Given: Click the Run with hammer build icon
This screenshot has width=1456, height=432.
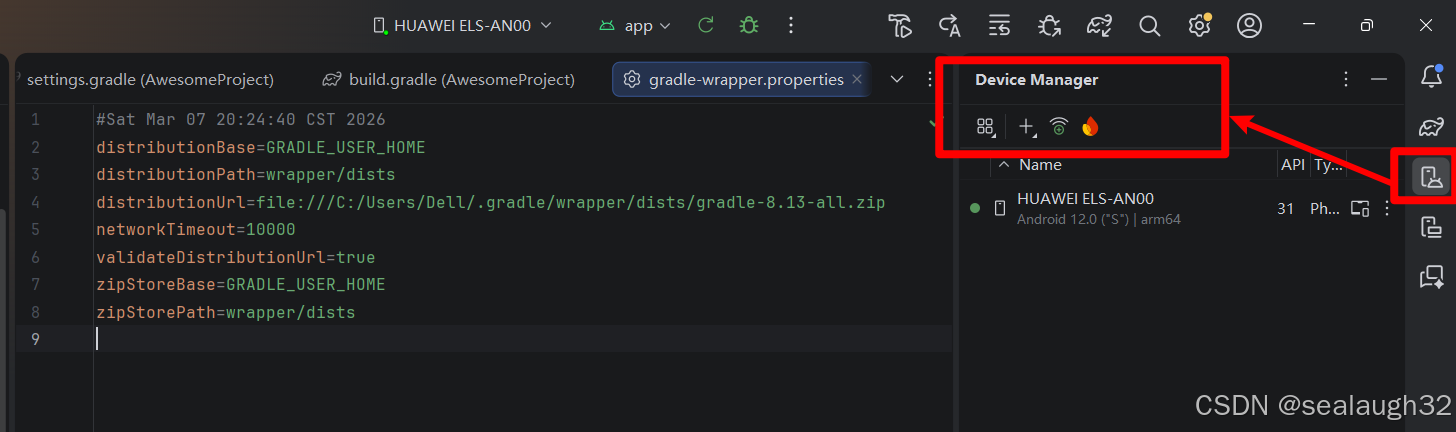Looking at the screenshot, I should (900, 26).
